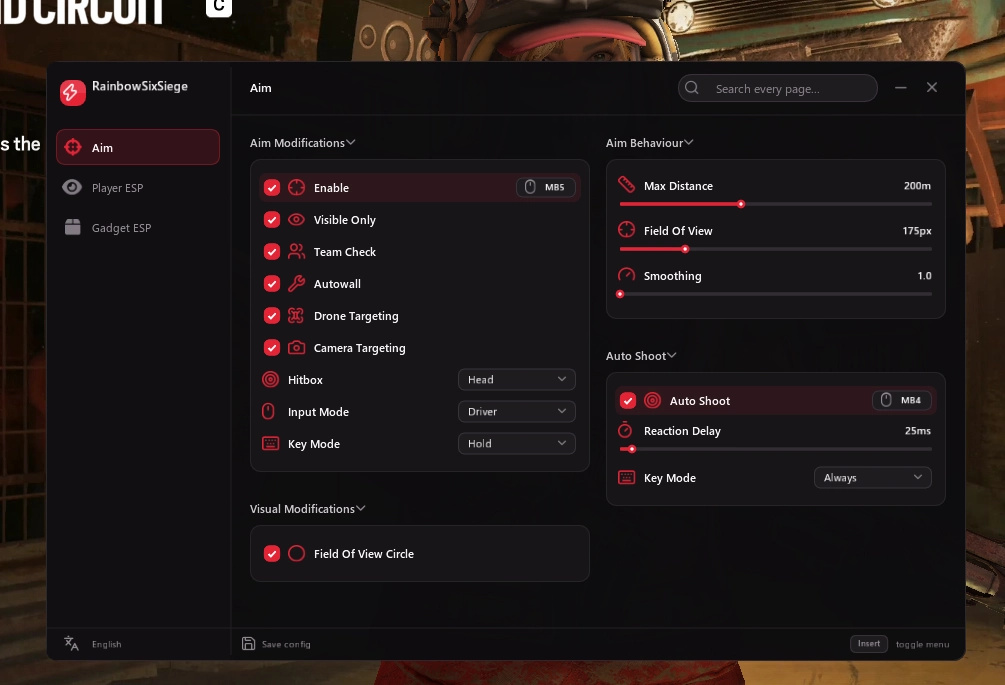Switch to the Gadget ESP tab
The image size is (1005, 685).
138,227
